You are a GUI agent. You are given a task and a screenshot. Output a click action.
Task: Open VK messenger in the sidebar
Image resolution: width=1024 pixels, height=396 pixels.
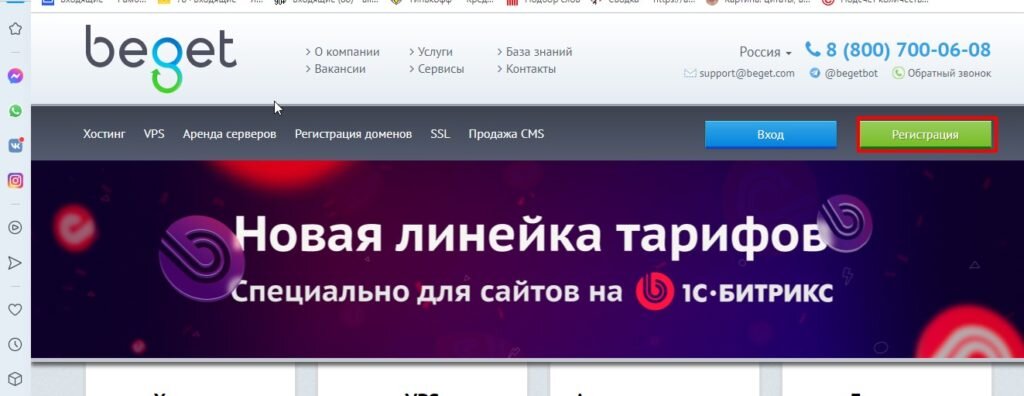click(x=15, y=146)
